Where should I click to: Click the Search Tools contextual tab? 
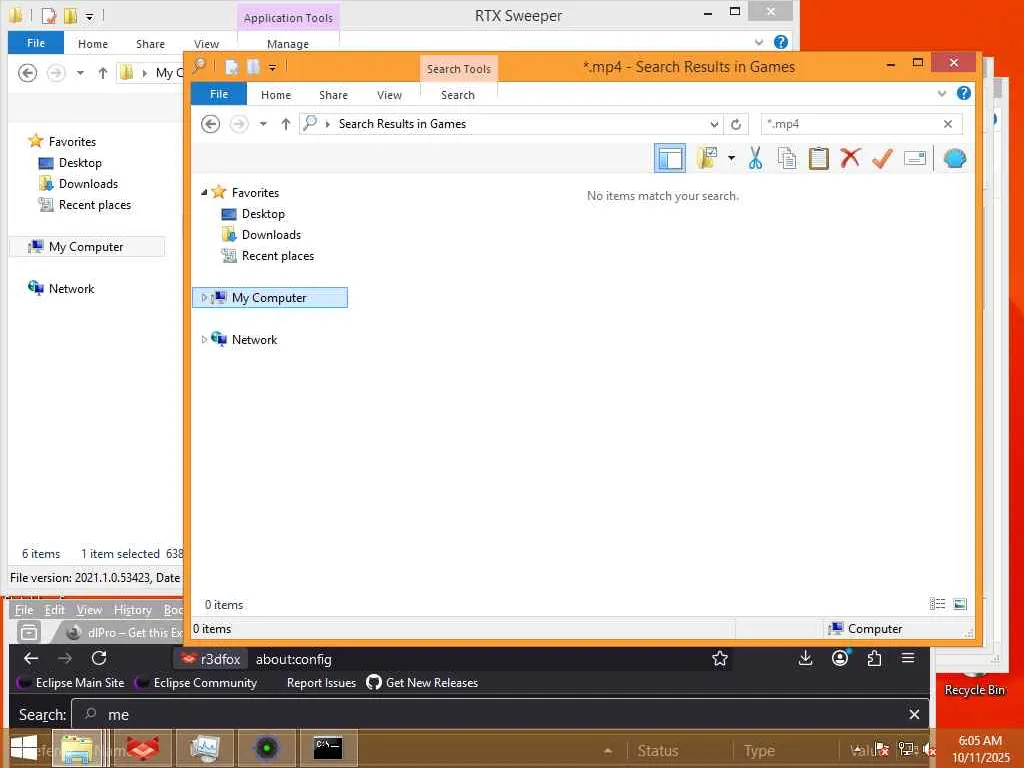(458, 69)
